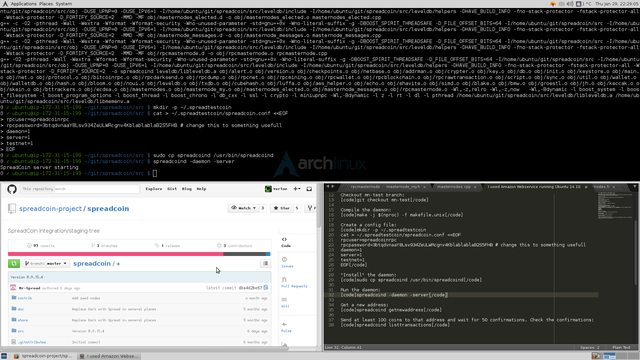Open Pull Requests in the GitHub sidebar
Screen dimensions: 640x360
(x=294, y=282)
